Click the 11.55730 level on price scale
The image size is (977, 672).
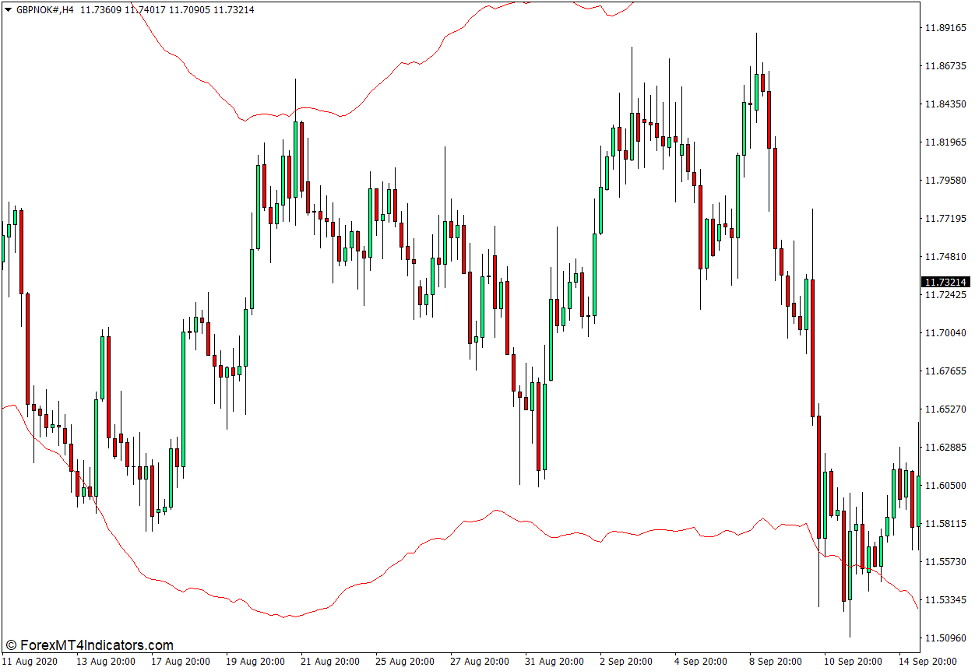coord(946,561)
